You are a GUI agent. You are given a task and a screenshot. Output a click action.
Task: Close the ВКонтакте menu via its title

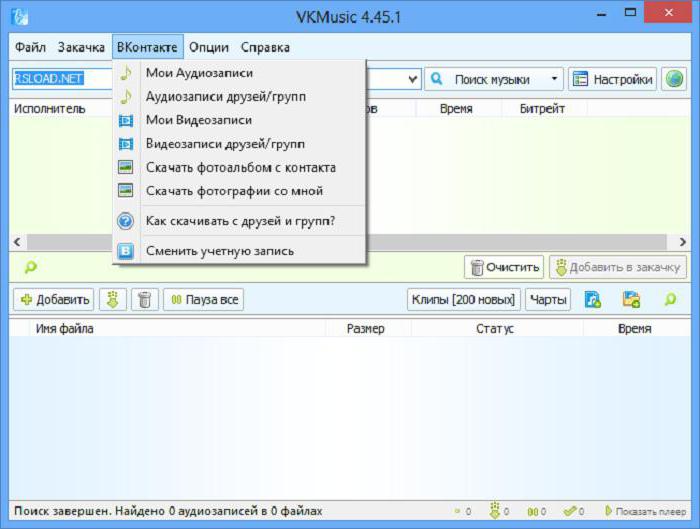(x=147, y=47)
